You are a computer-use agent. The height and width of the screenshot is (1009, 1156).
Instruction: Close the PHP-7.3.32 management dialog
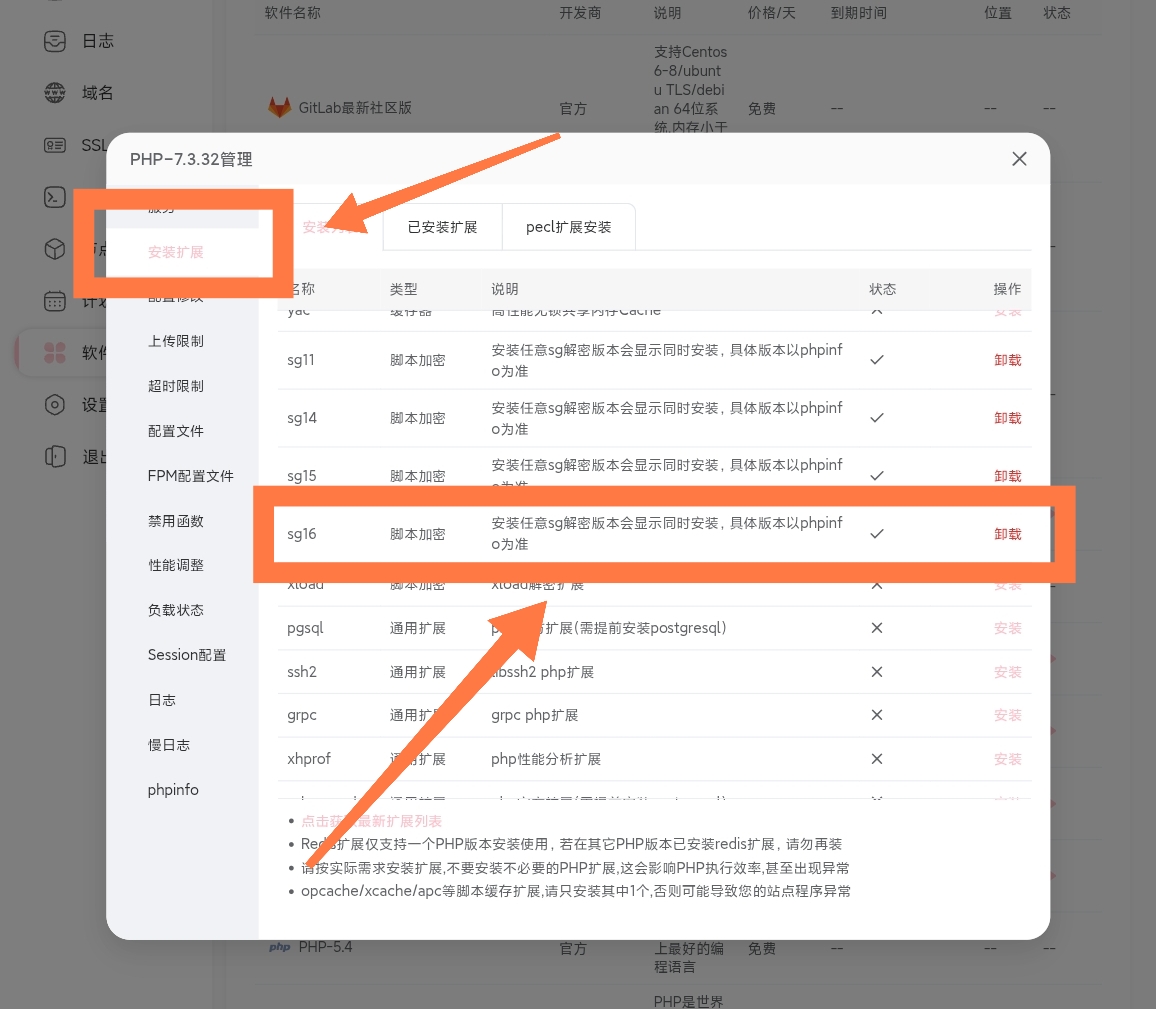(x=1019, y=159)
